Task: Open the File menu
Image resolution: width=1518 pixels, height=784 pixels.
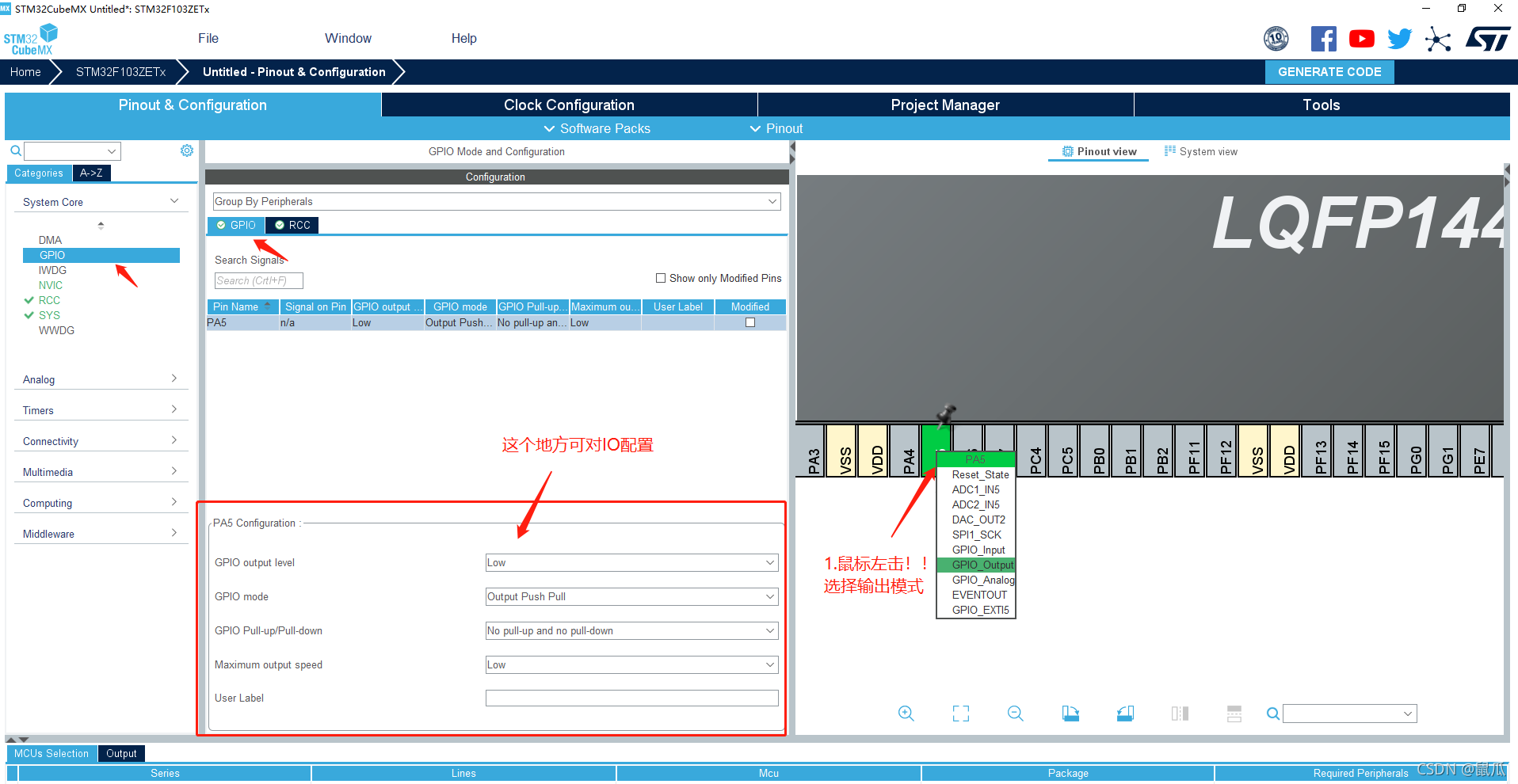Action: coord(208,38)
